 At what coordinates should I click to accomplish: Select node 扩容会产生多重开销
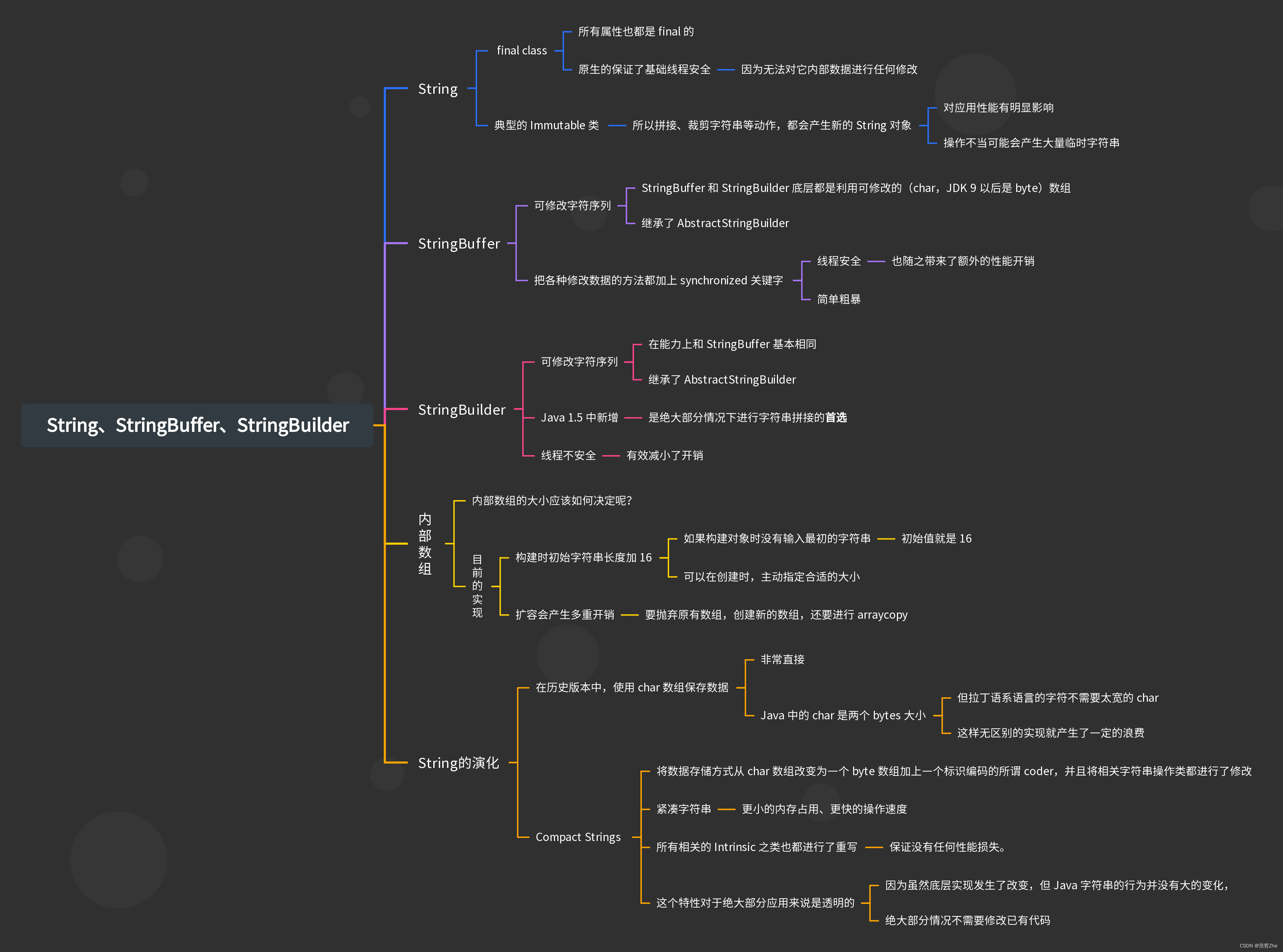point(564,615)
